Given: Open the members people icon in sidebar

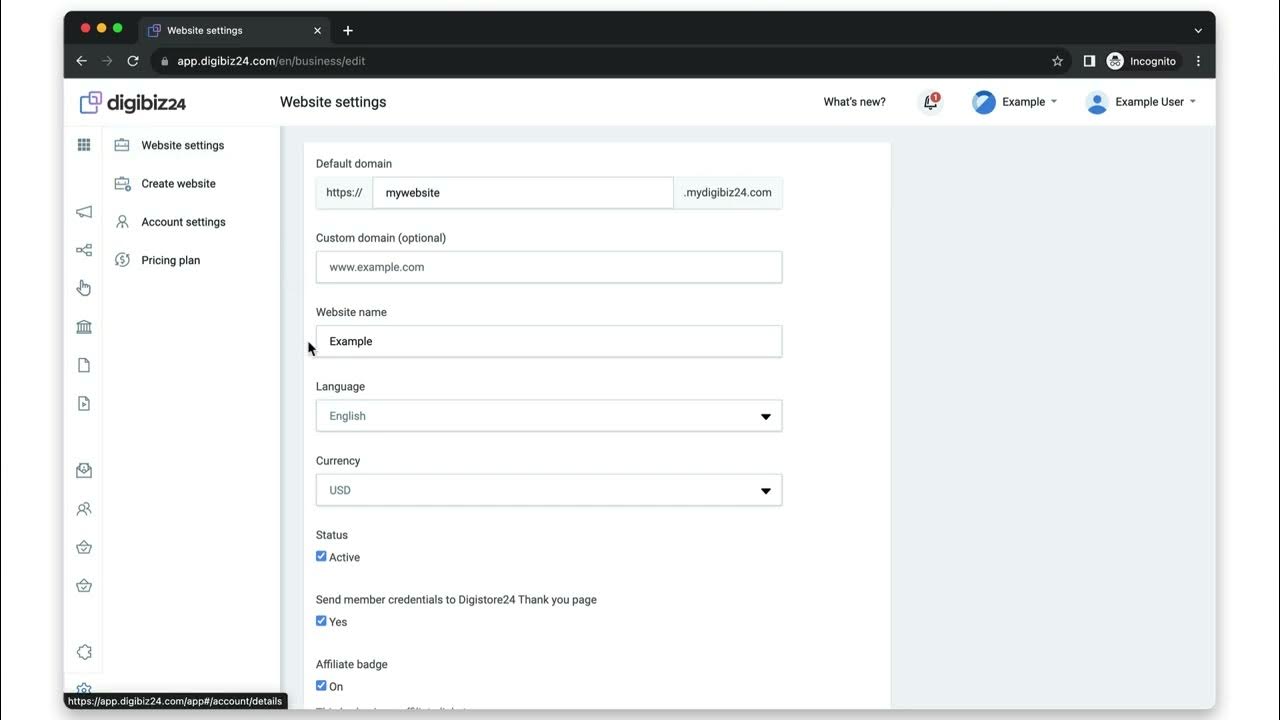Looking at the screenshot, I should click(x=84, y=509).
